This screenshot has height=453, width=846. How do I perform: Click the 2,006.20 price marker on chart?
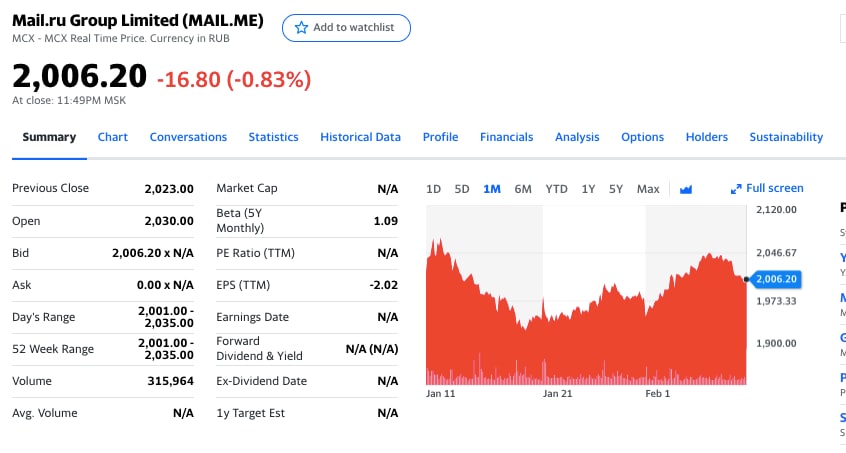tap(776, 279)
